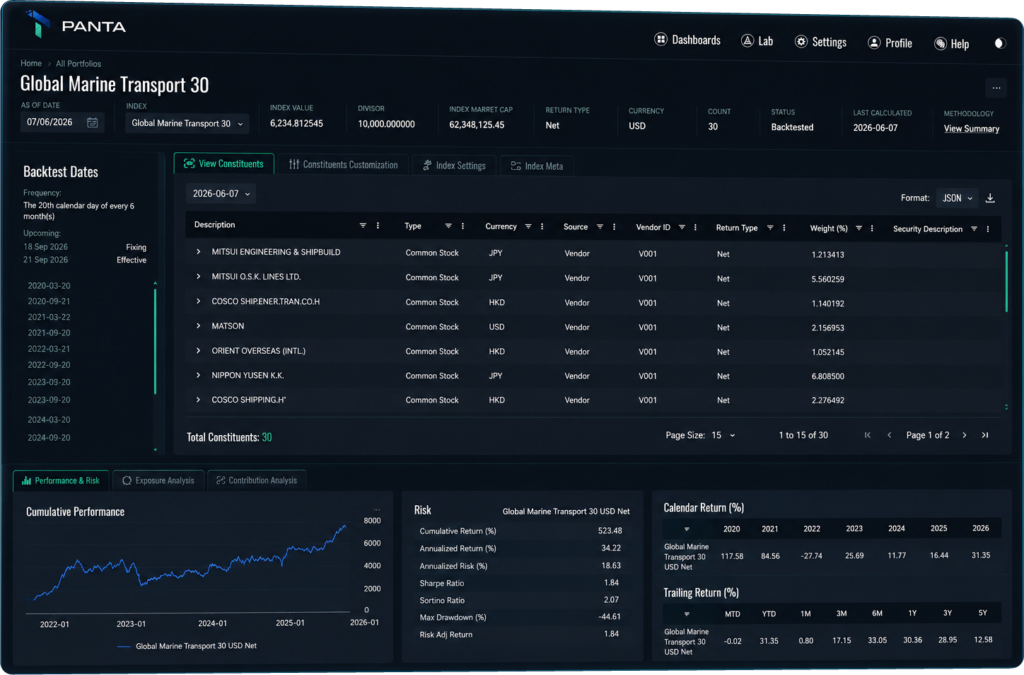Open Weight (%) column menu dots
1024x675 pixels.
(x=872, y=228)
